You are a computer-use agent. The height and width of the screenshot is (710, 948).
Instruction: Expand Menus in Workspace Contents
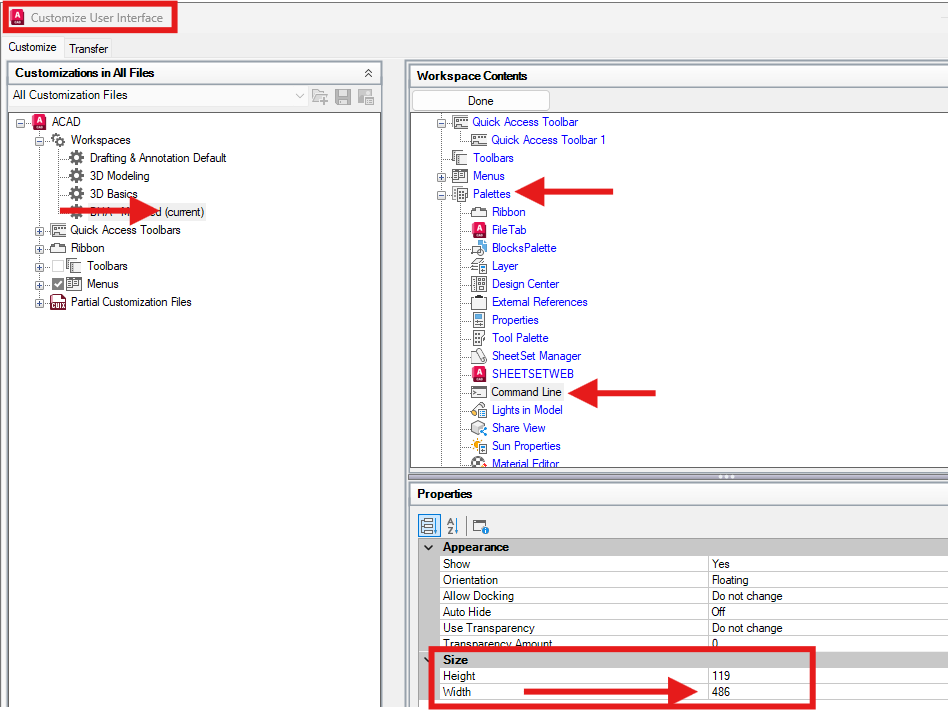coord(441,177)
